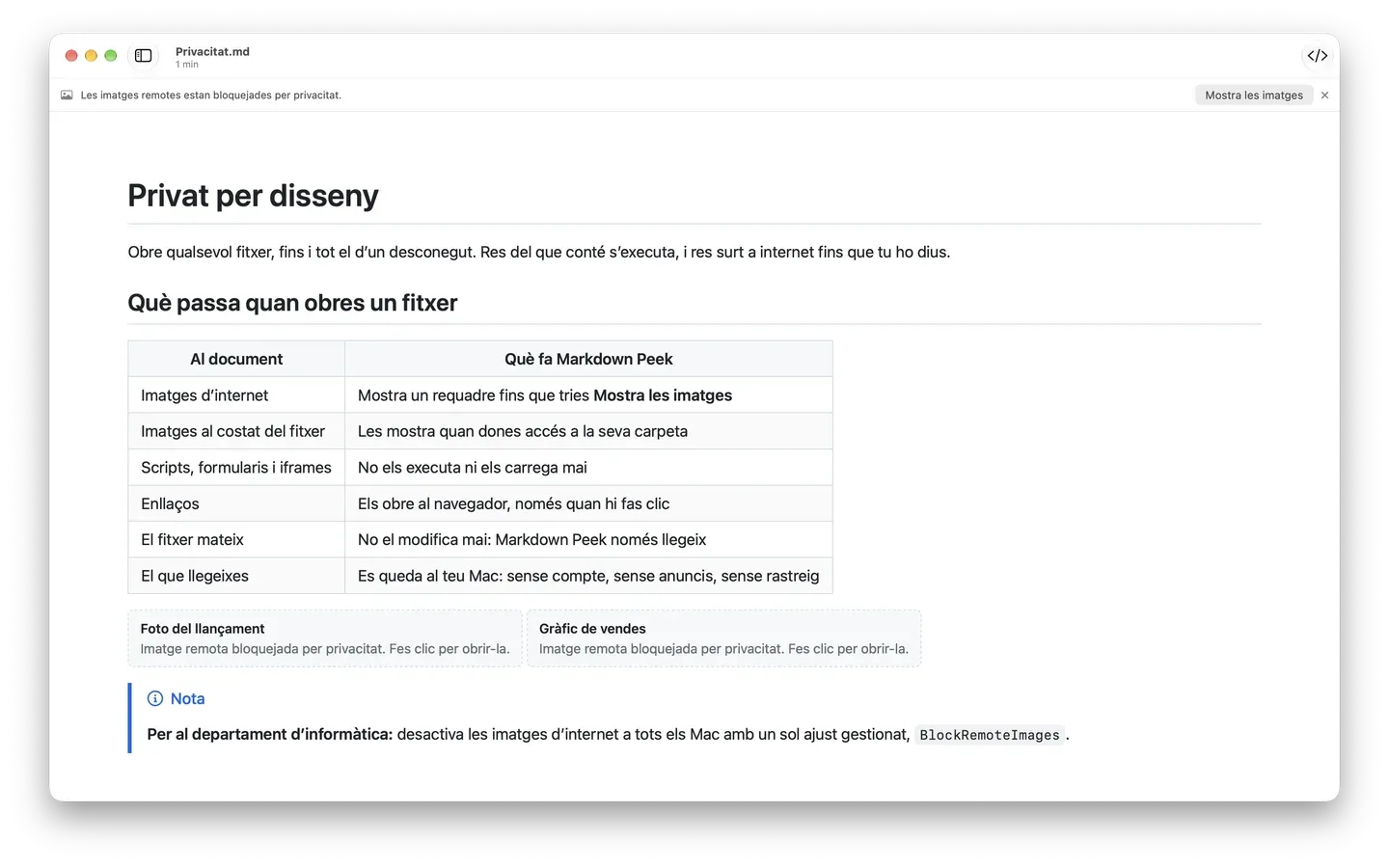1389x868 pixels.
Task: Click the 1 min reading time label
Action: [x=187, y=65]
